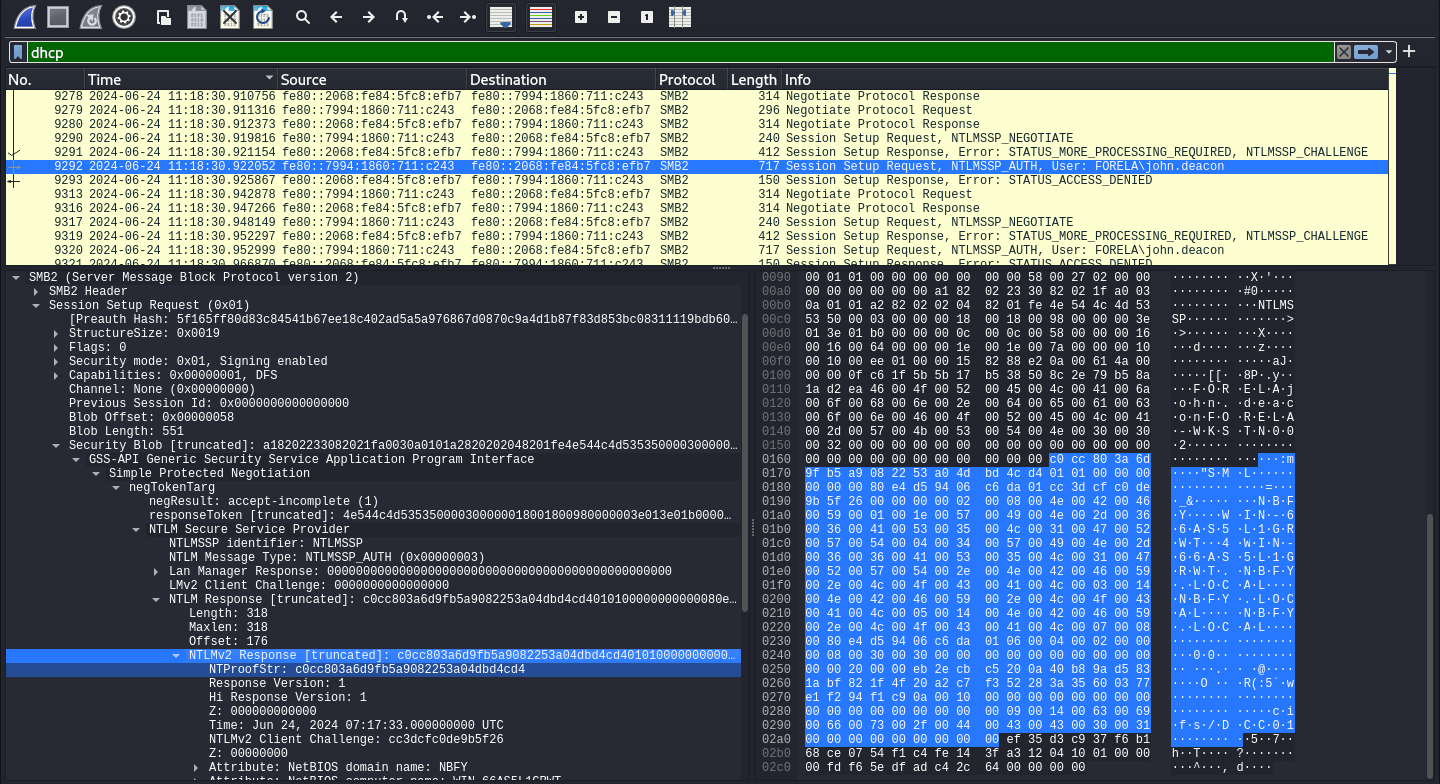Open display filter bookmarks menu
This screenshot has width=1440, height=784.
coord(19,52)
